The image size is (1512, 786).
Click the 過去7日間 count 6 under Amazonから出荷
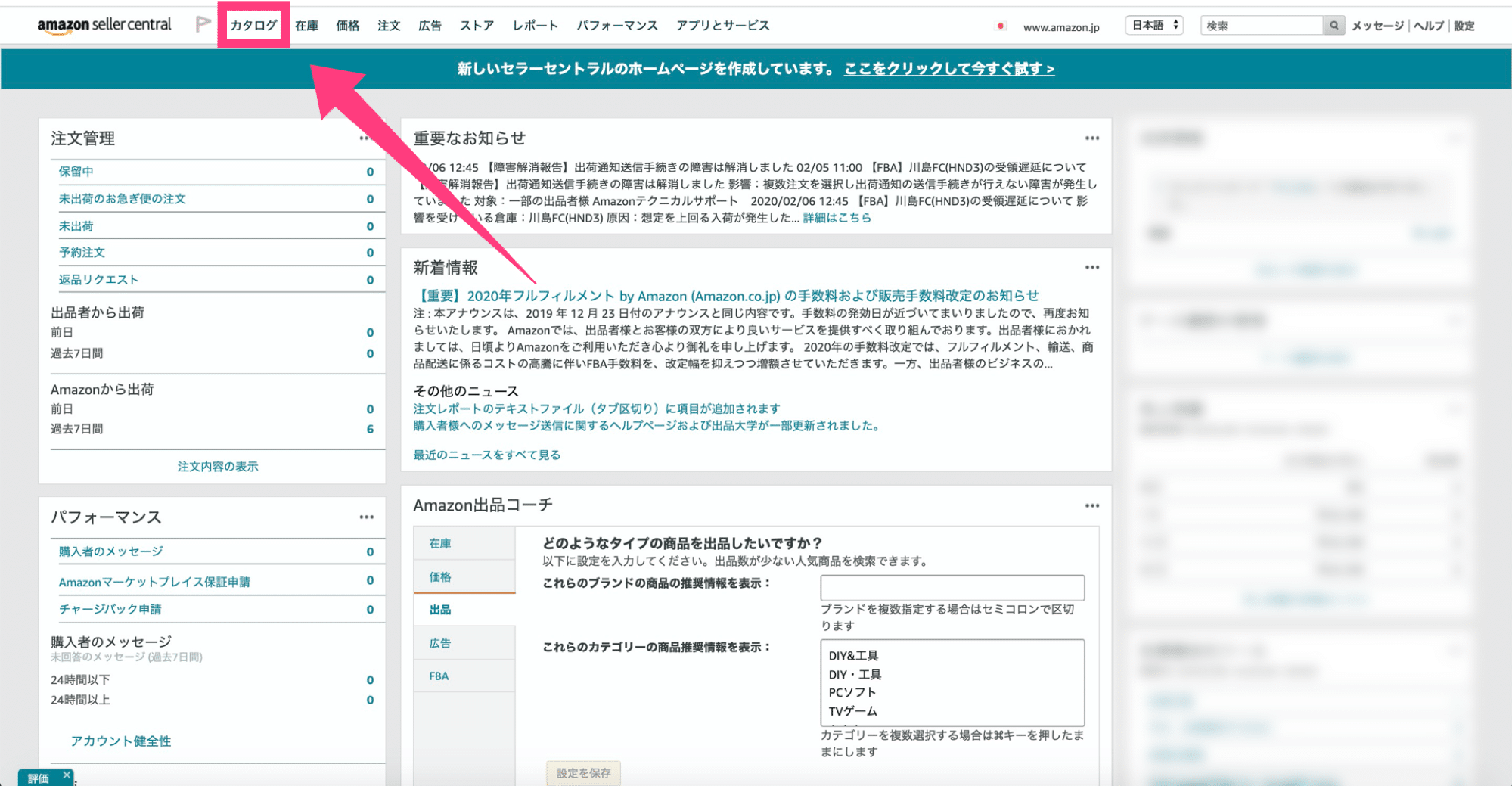(x=370, y=429)
